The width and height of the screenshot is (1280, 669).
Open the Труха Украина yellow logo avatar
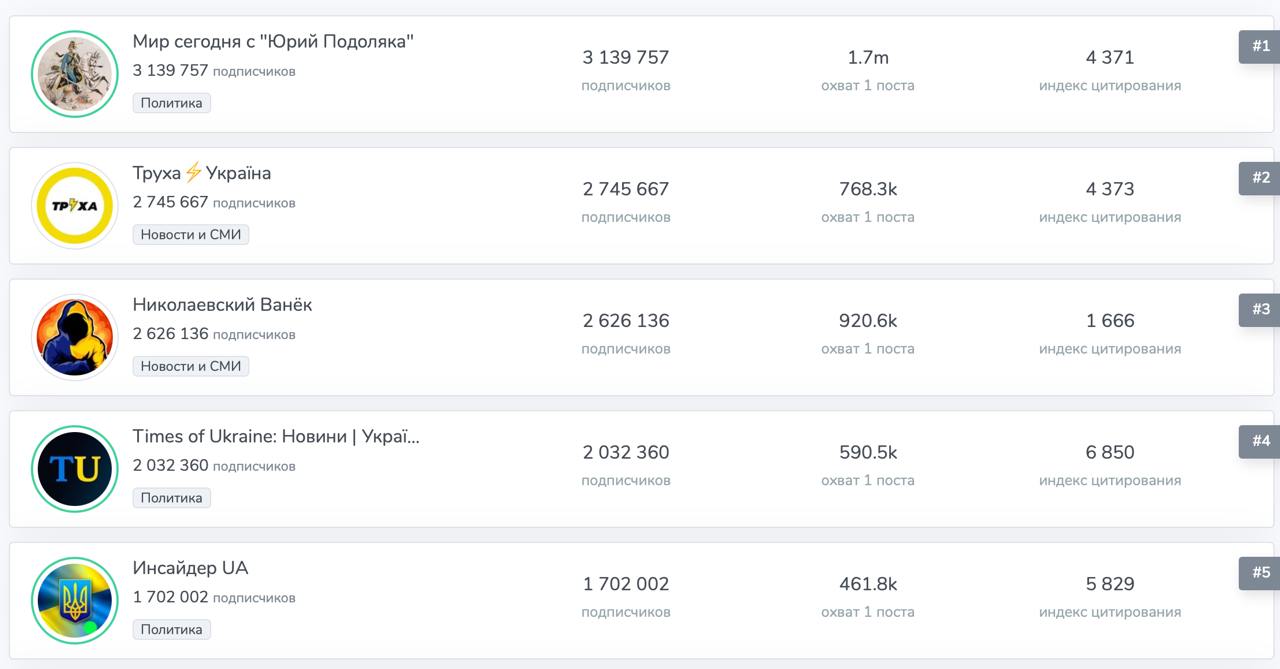(75, 206)
